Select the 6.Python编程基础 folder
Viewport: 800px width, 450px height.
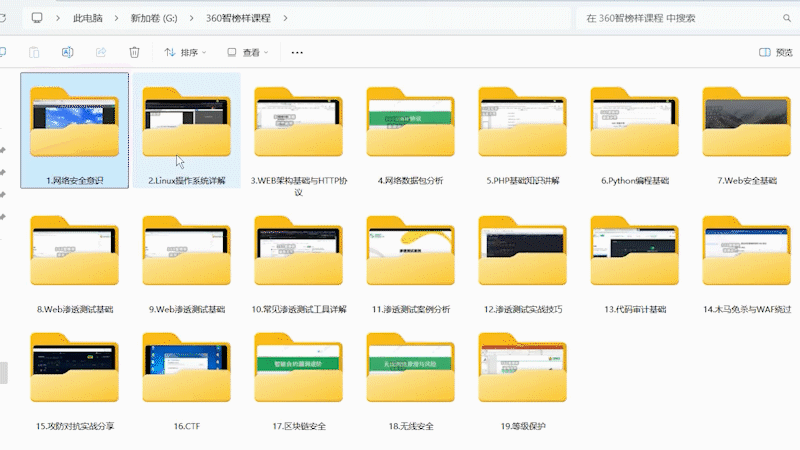pos(634,124)
